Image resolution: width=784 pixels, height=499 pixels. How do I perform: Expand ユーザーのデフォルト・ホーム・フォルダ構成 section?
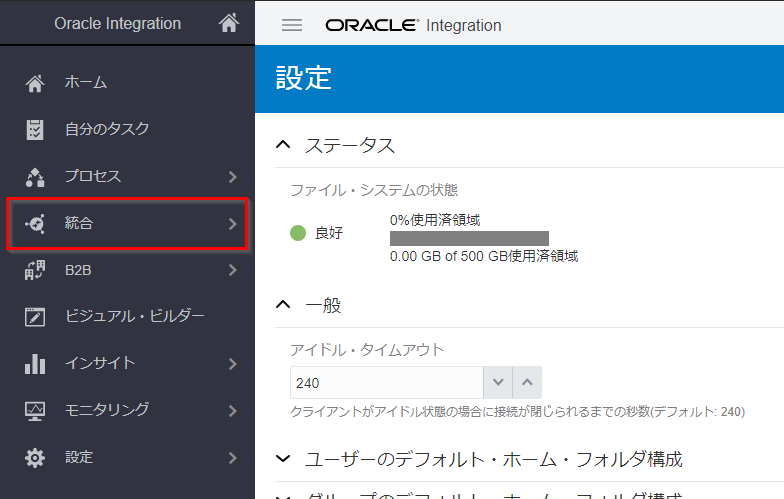tap(283, 460)
